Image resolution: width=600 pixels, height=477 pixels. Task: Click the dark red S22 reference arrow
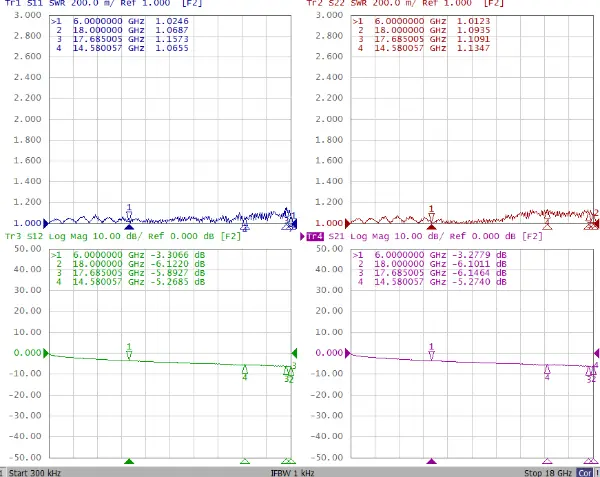[x=349, y=222]
